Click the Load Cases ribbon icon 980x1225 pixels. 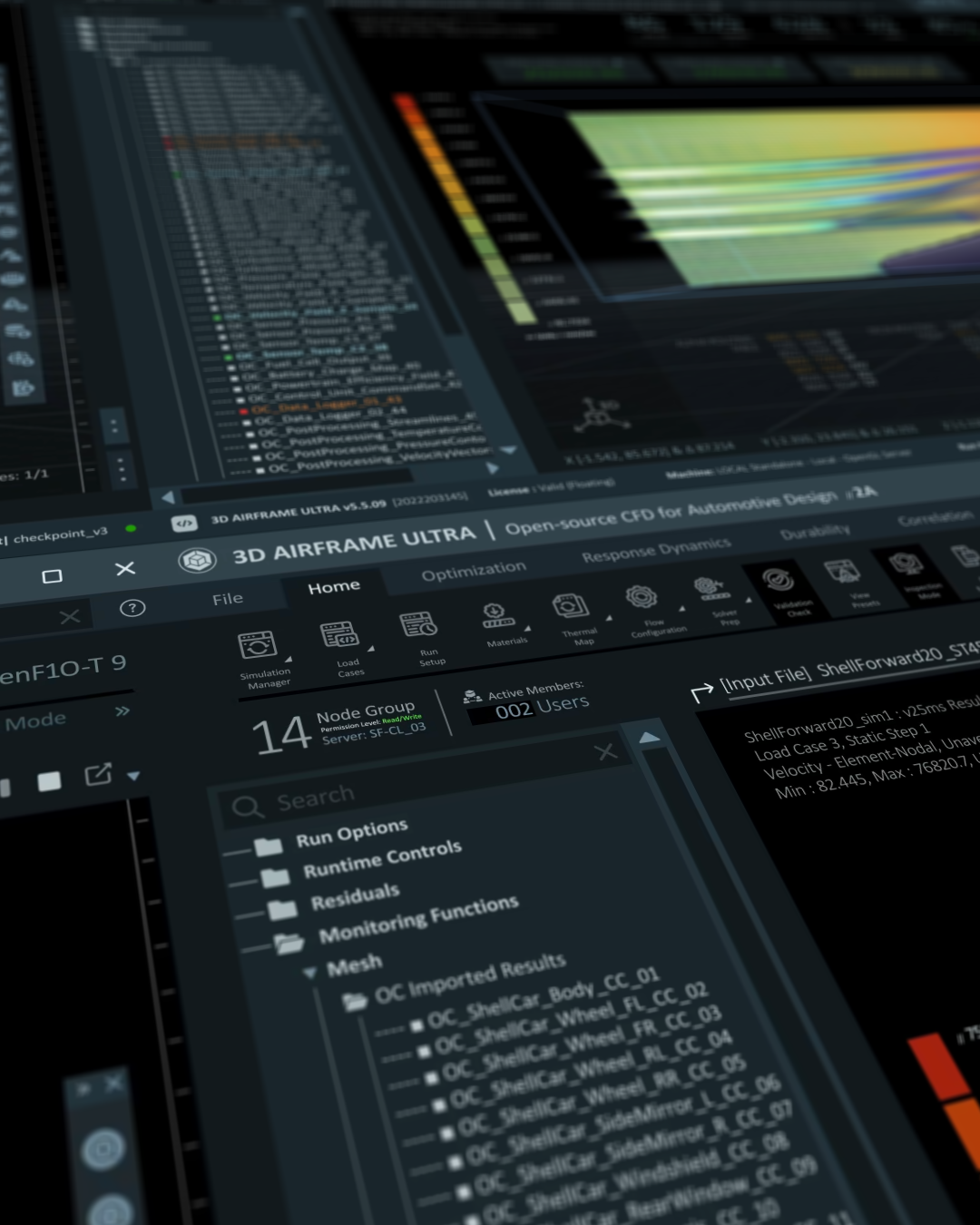click(x=339, y=634)
